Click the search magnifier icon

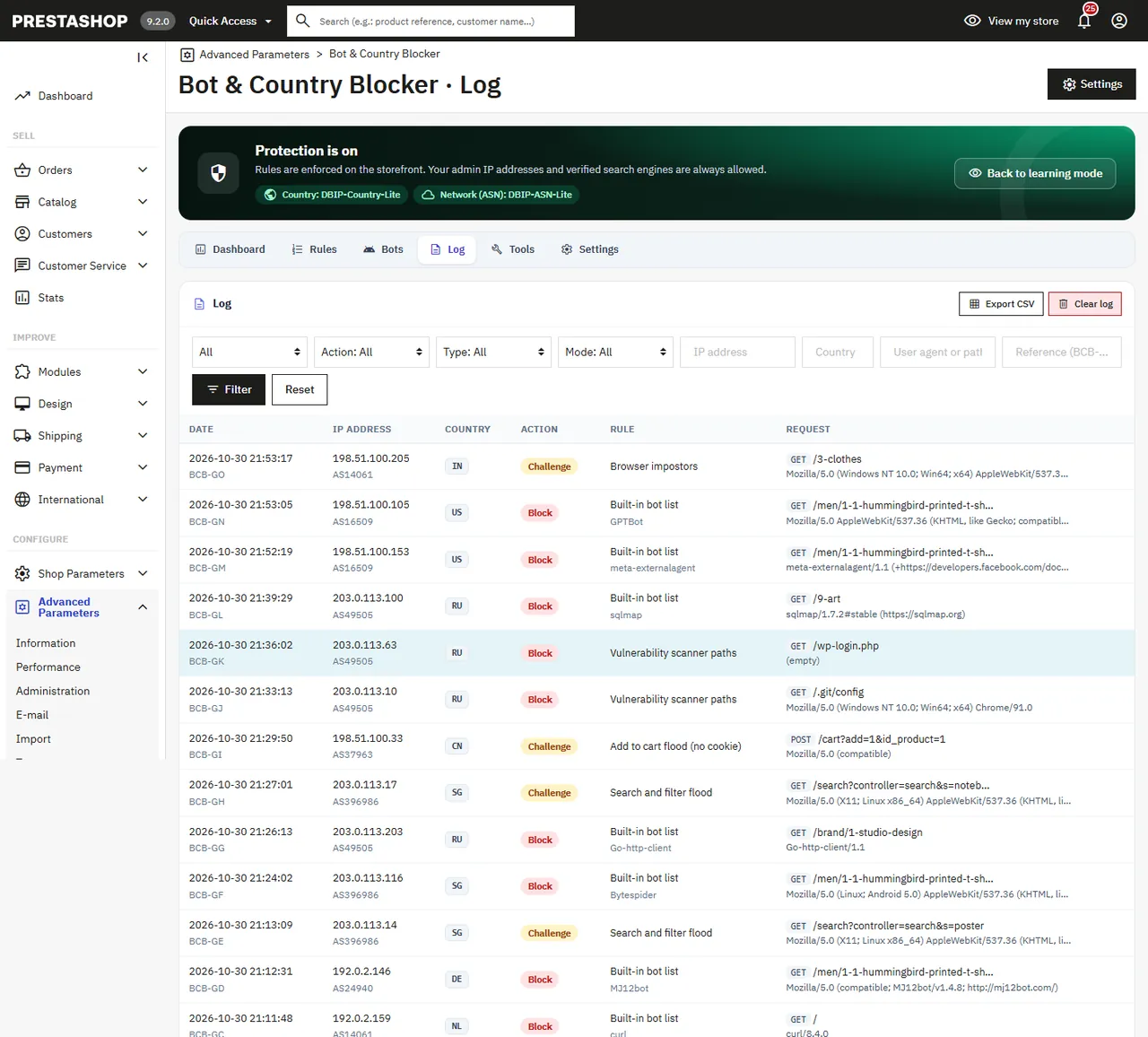pos(303,21)
